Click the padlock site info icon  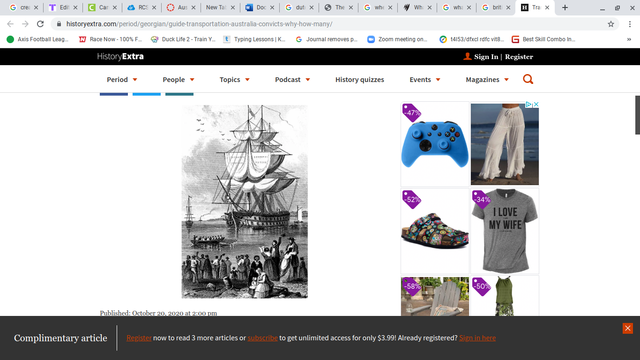click(59, 24)
